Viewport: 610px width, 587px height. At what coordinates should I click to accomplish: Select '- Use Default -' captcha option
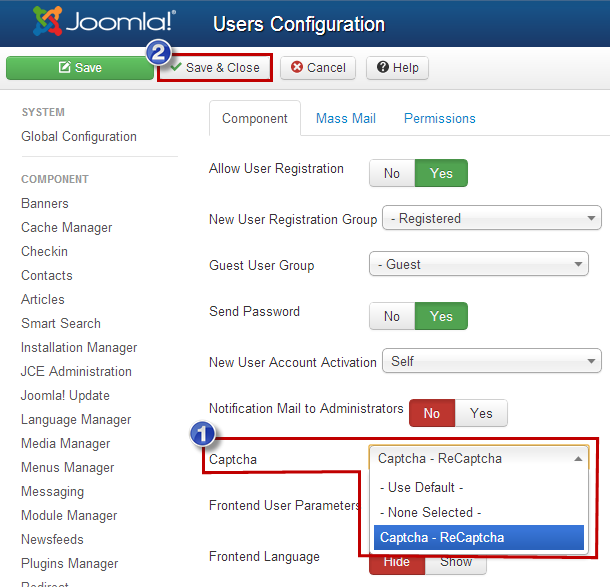click(422, 488)
